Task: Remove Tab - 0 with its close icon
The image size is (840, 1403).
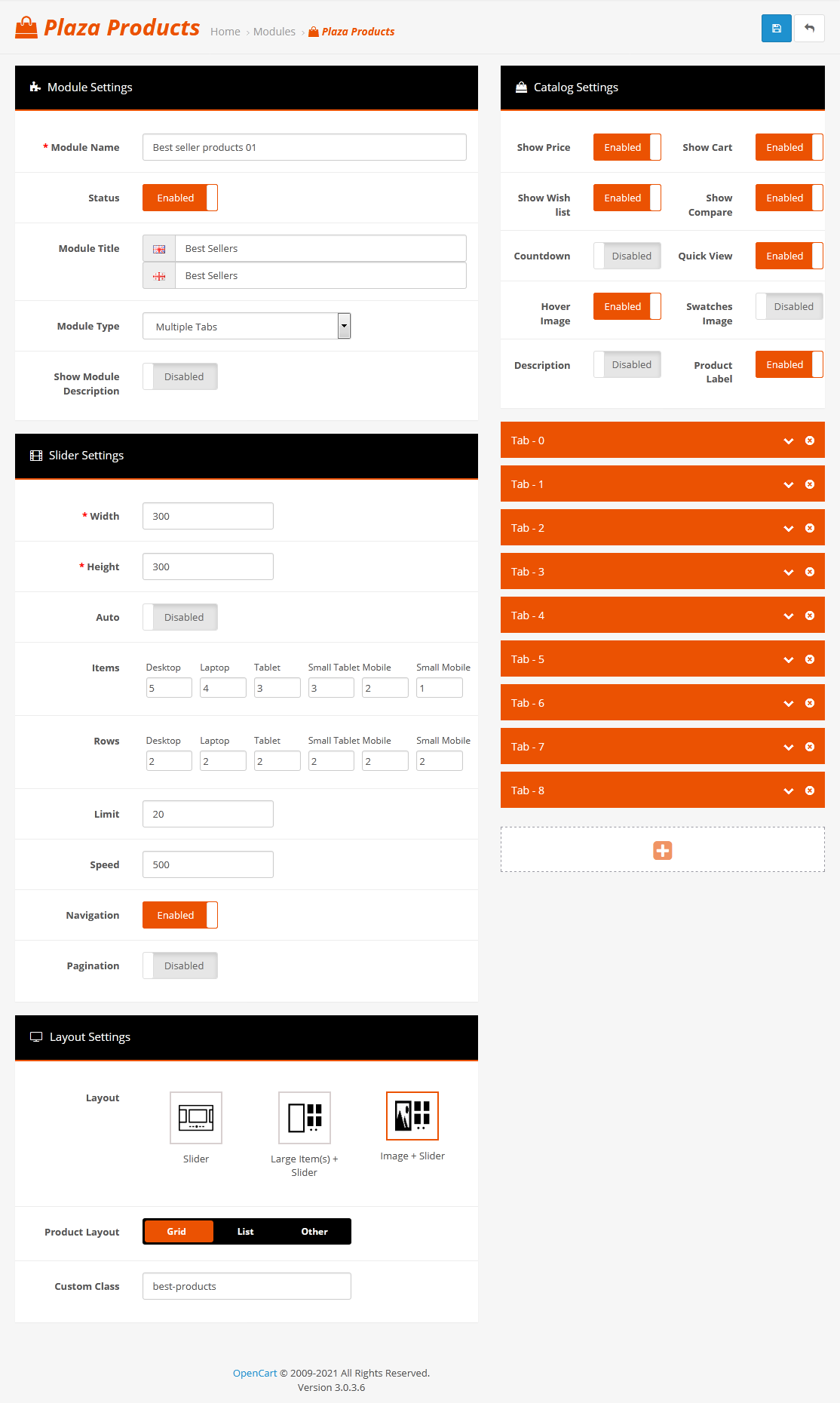Action: click(x=809, y=441)
